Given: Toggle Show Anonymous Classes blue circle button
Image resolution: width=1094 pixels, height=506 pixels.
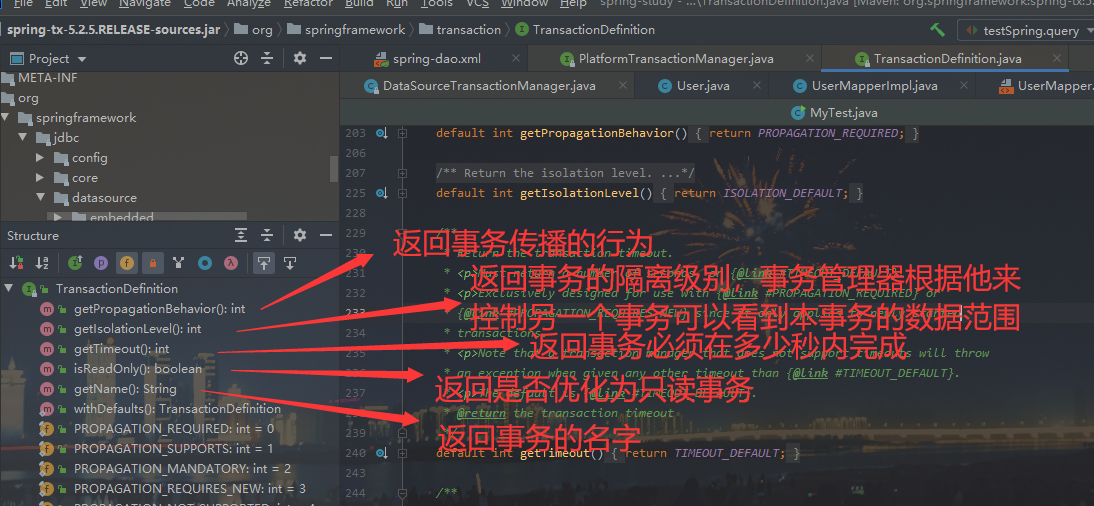Looking at the screenshot, I should [x=204, y=263].
